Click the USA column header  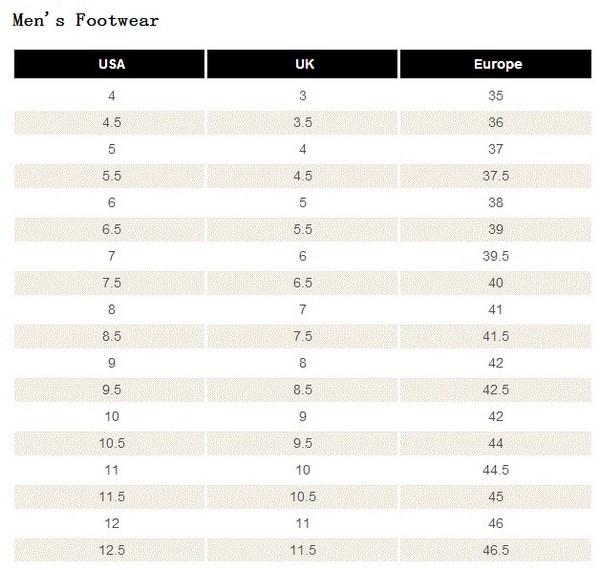[109, 64]
